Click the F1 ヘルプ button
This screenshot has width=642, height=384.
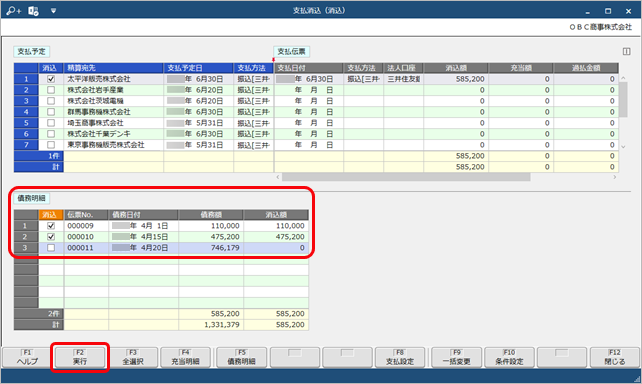pyautogui.click(x=27, y=357)
